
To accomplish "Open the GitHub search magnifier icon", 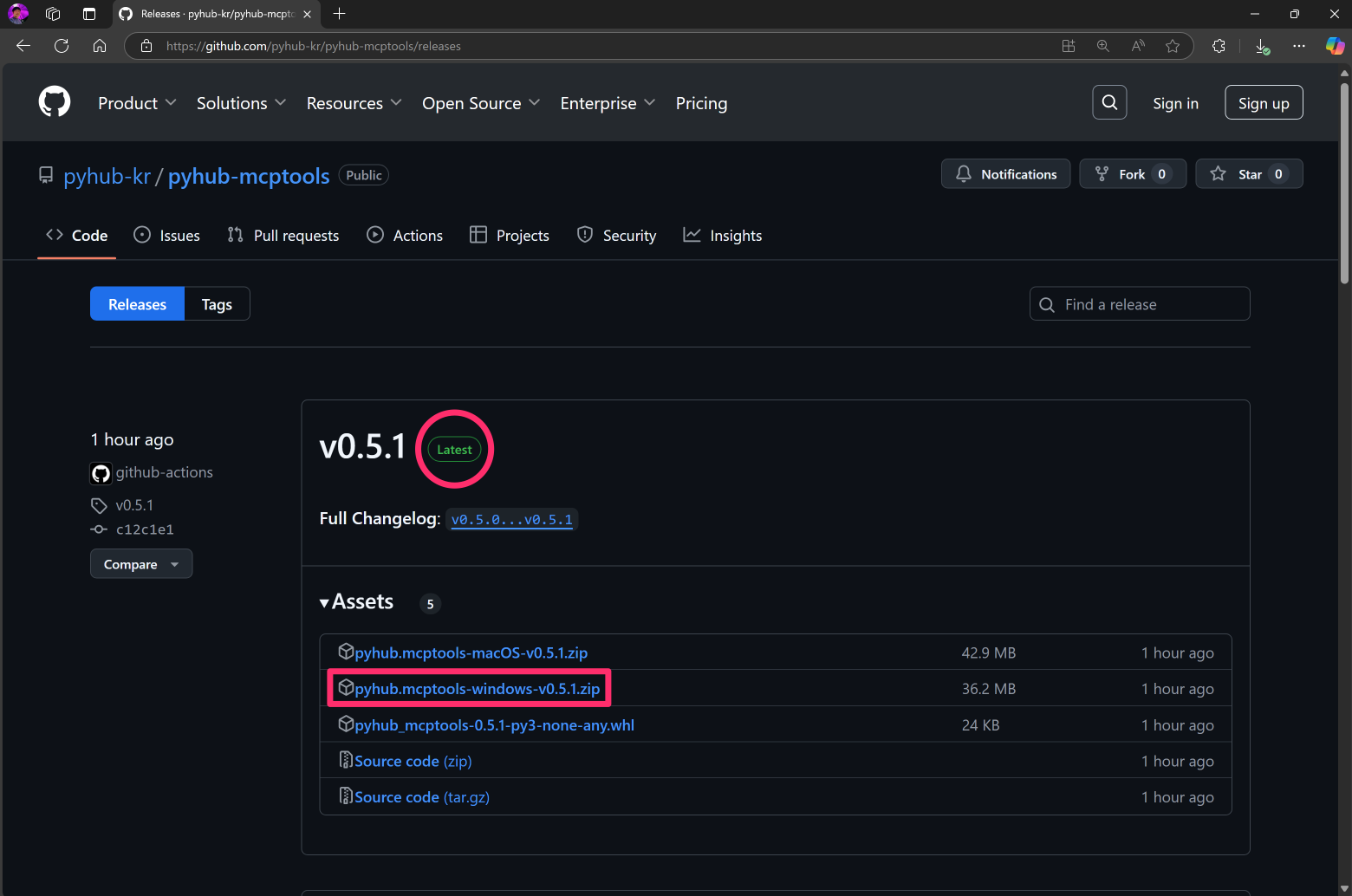I will point(1109,102).
